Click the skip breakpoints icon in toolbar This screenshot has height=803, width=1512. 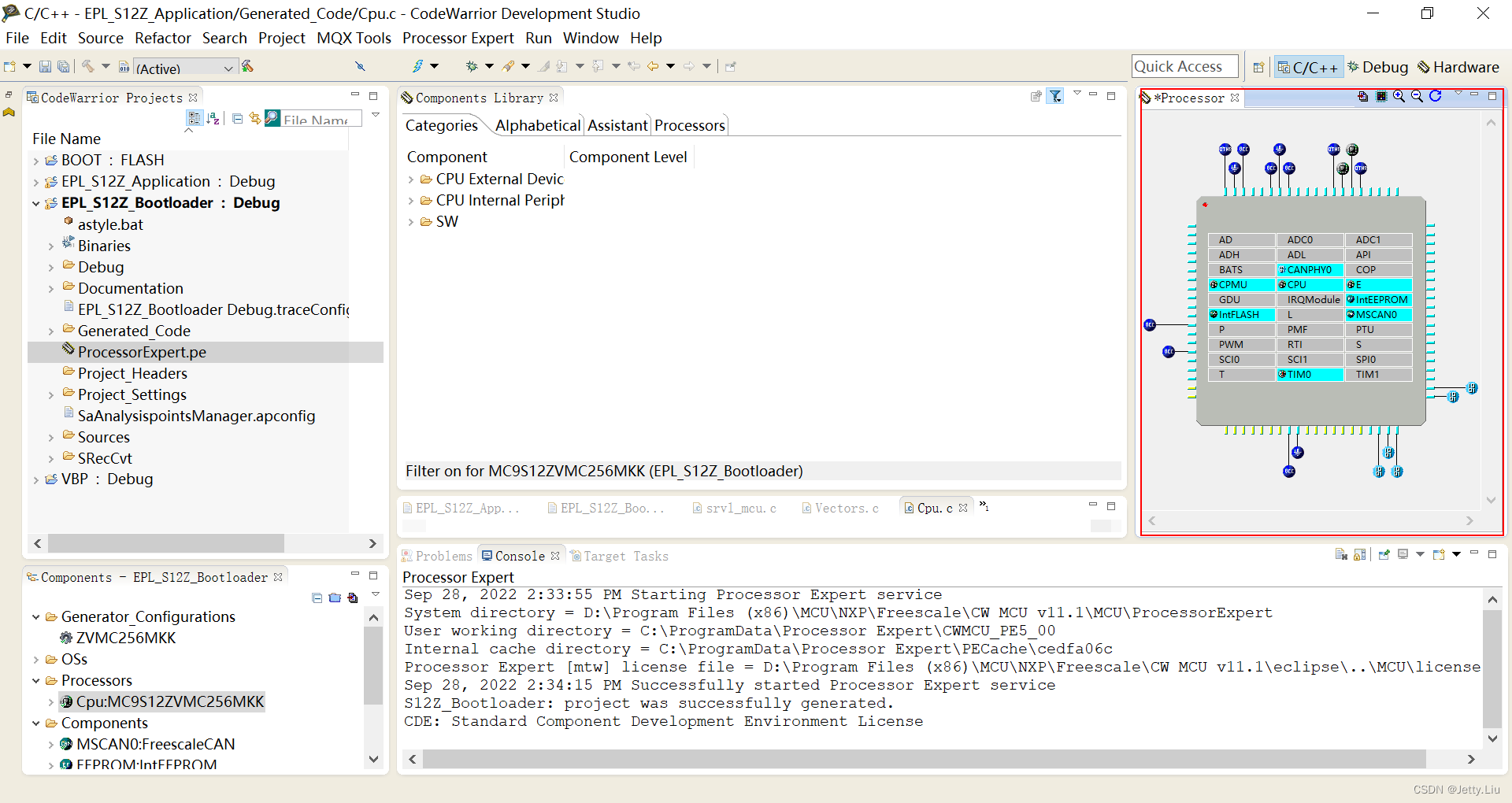pyautogui.click(x=361, y=66)
